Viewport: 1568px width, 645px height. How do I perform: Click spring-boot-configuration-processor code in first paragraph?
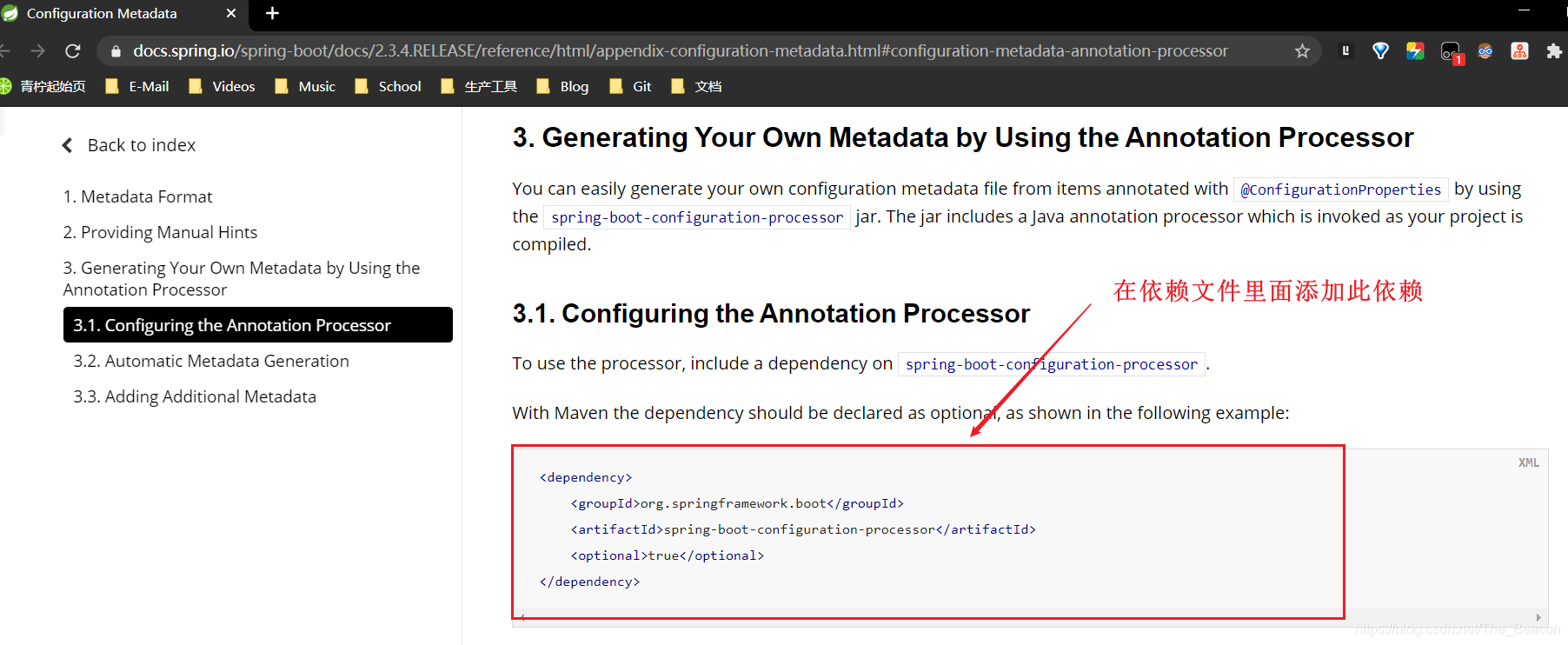point(697,217)
